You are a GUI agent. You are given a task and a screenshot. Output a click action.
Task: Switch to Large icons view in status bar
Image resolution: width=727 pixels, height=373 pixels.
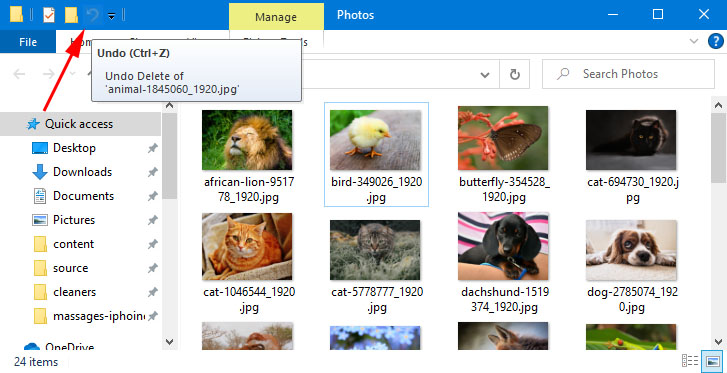pos(711,361)
